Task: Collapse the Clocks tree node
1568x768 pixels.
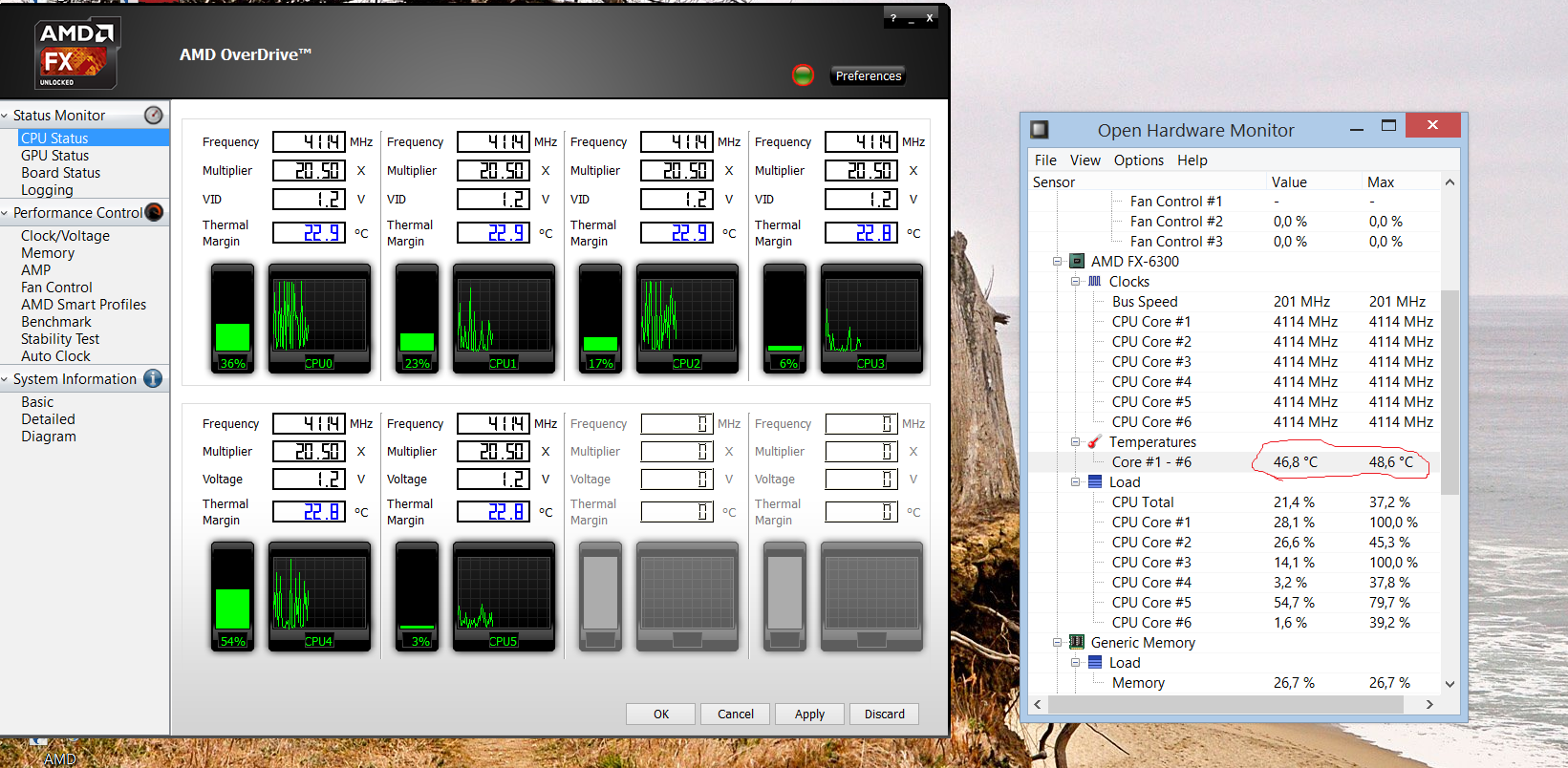Action: click(x=1075, y=282)
